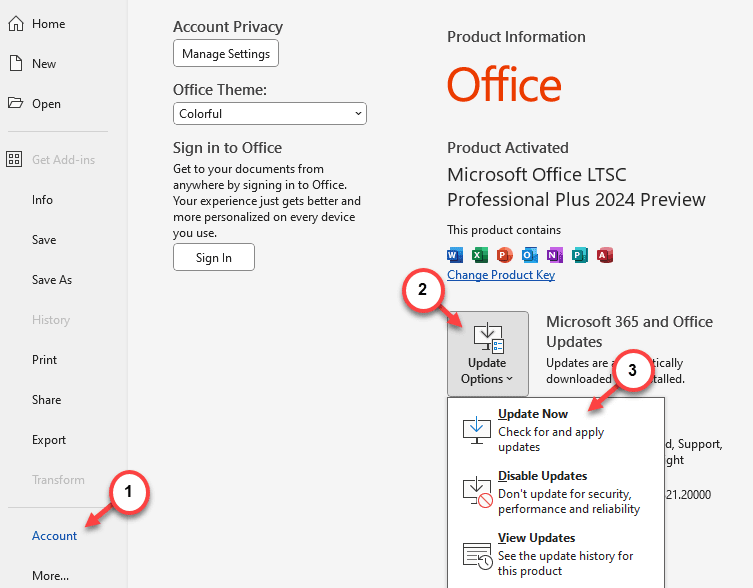Choose Disable Updates from the menu
753x588 pixels.
[556, 492]
